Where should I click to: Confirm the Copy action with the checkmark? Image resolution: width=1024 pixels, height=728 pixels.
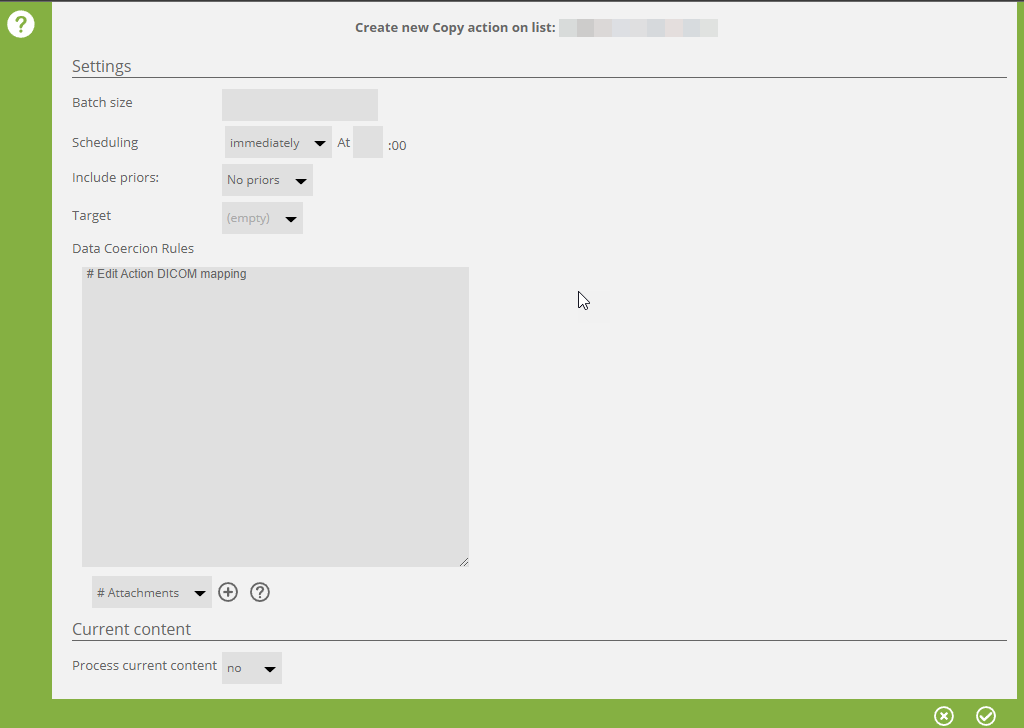986,715
